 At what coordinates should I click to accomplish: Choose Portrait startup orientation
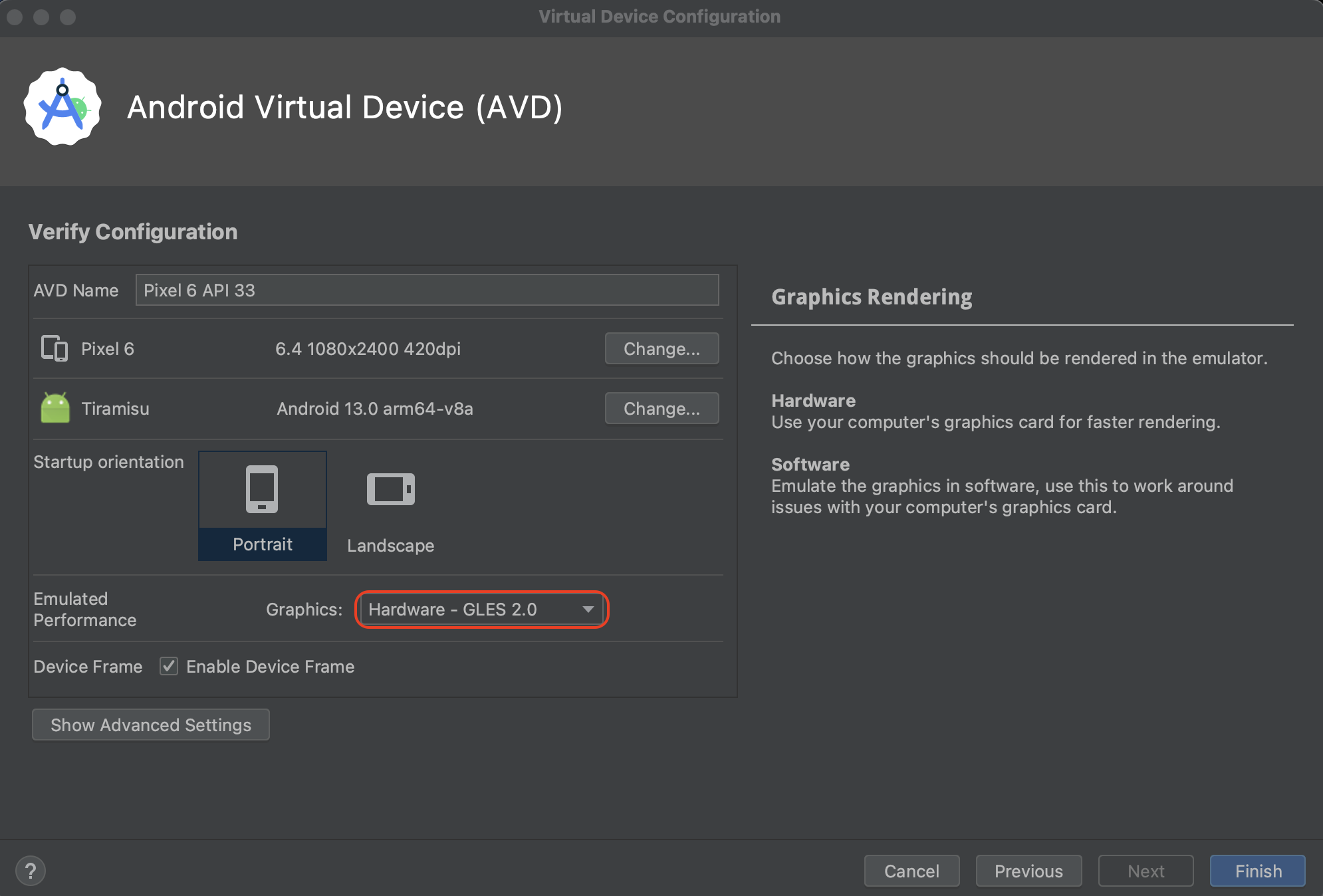262,544
